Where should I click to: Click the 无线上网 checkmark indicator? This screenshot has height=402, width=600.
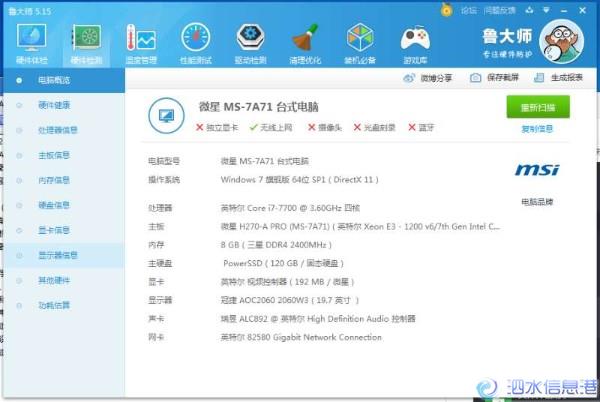(x=271, y=127)
